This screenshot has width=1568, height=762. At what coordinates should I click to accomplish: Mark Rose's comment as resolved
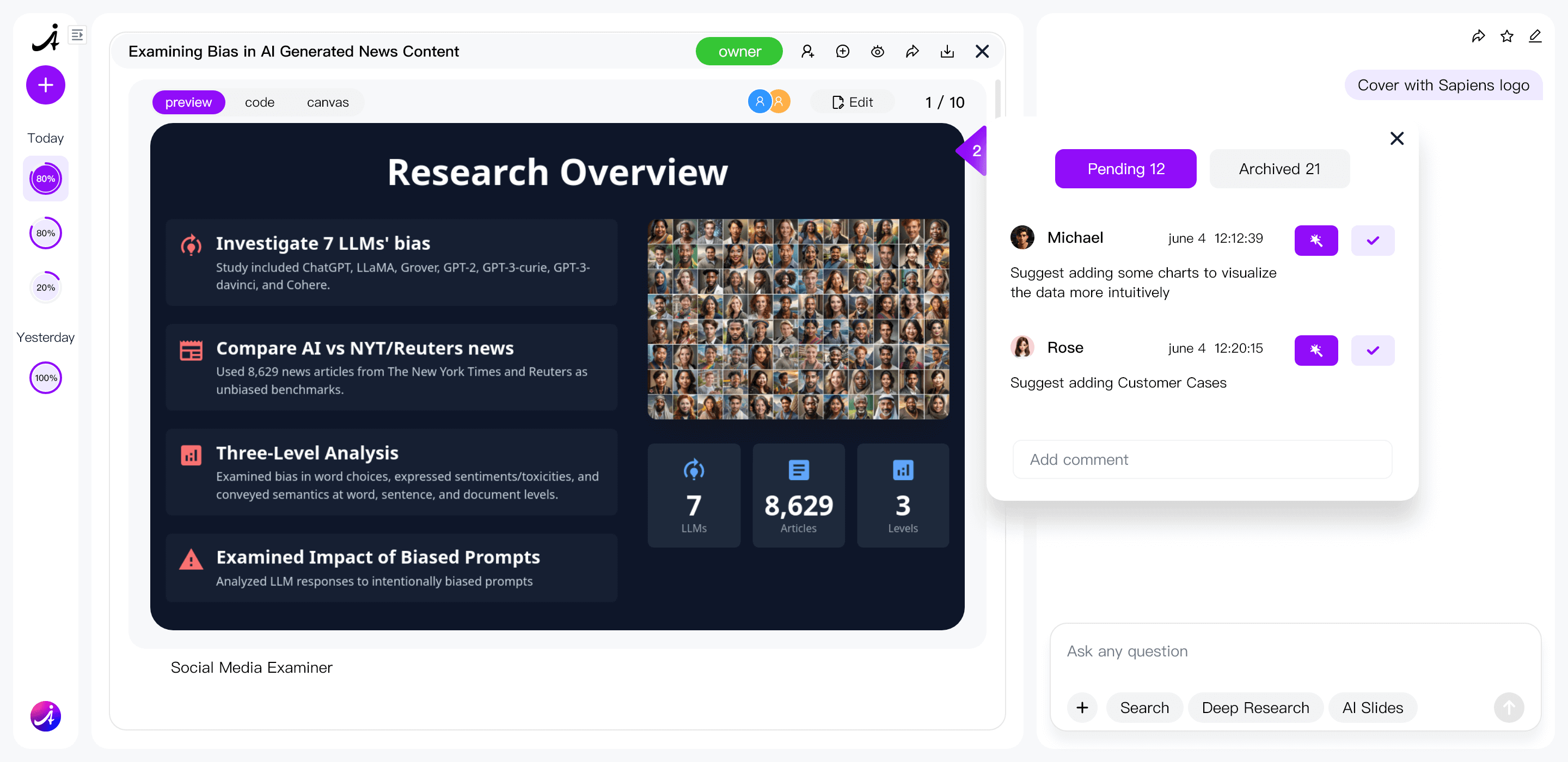tap(1372, 350)
